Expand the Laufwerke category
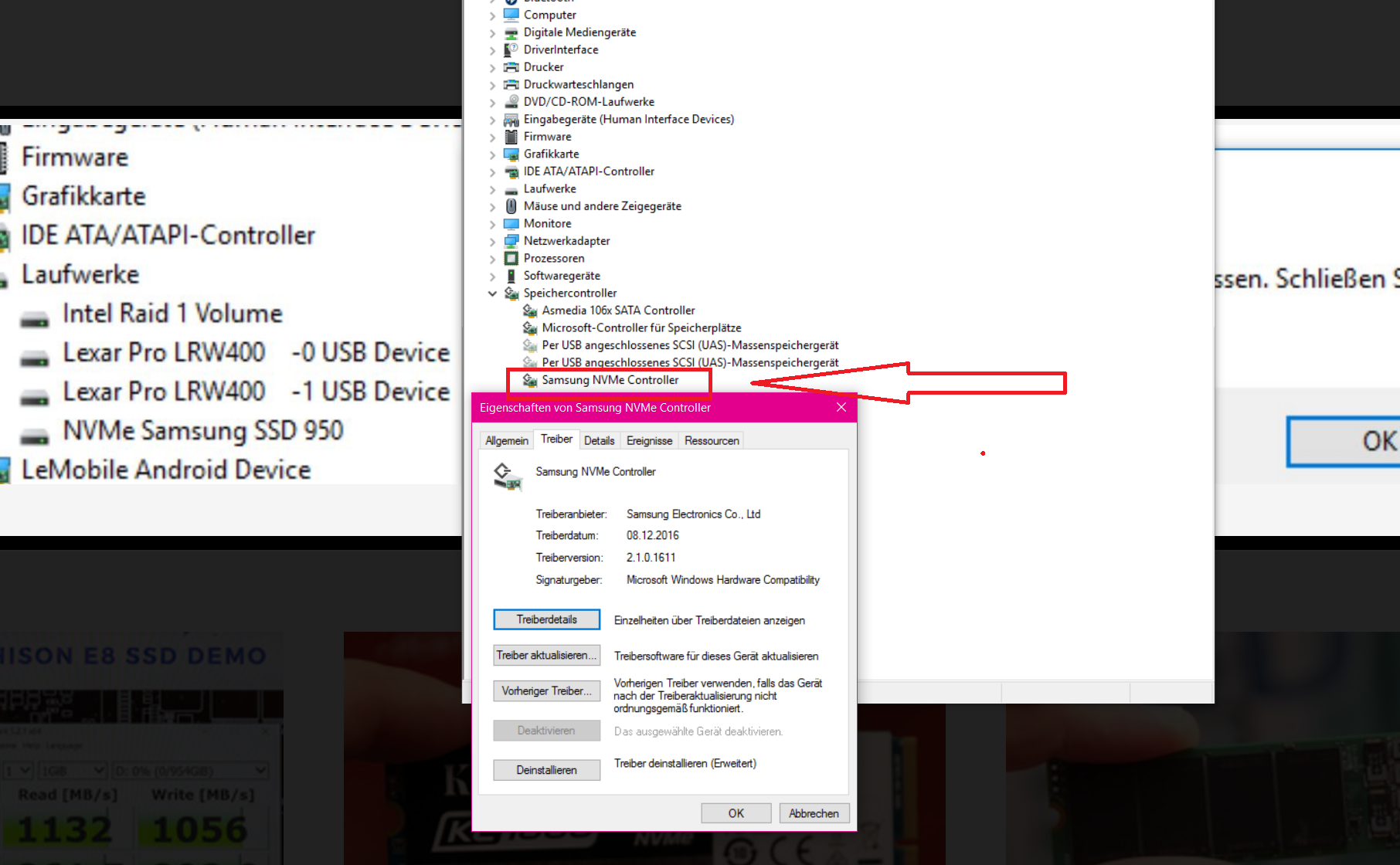The image size is (1400, 865). pos(492,189)
